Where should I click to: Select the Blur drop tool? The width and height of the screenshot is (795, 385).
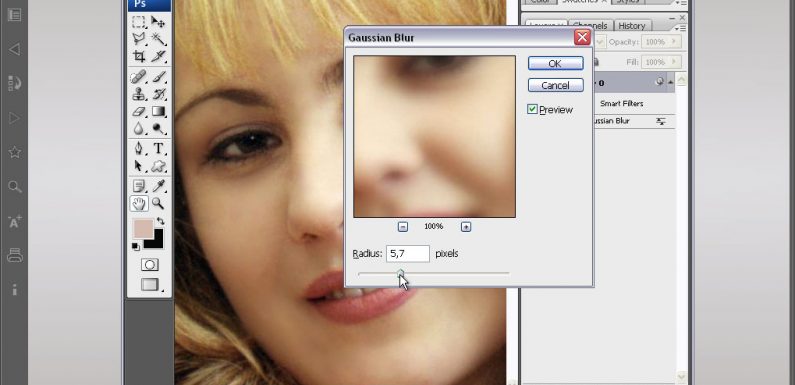pyautogui.click(x=138, y=128)
